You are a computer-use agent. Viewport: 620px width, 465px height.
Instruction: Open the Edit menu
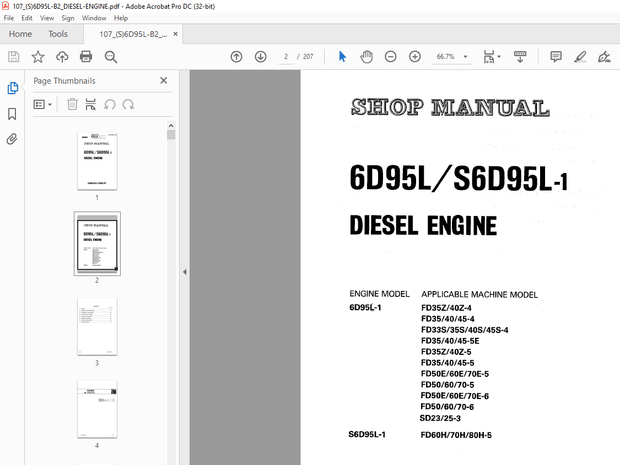tap(27, 18)
